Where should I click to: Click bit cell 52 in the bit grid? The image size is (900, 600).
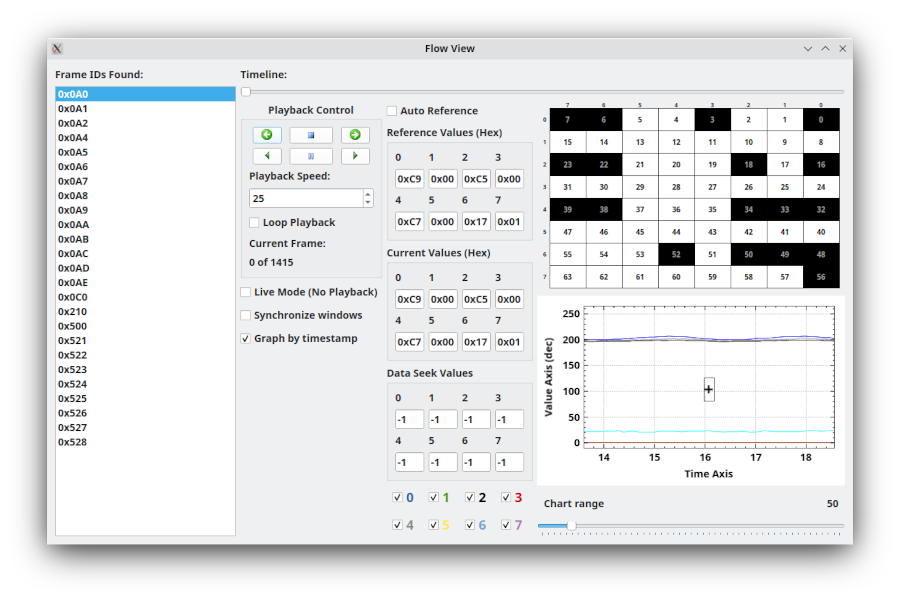[676, 254]
